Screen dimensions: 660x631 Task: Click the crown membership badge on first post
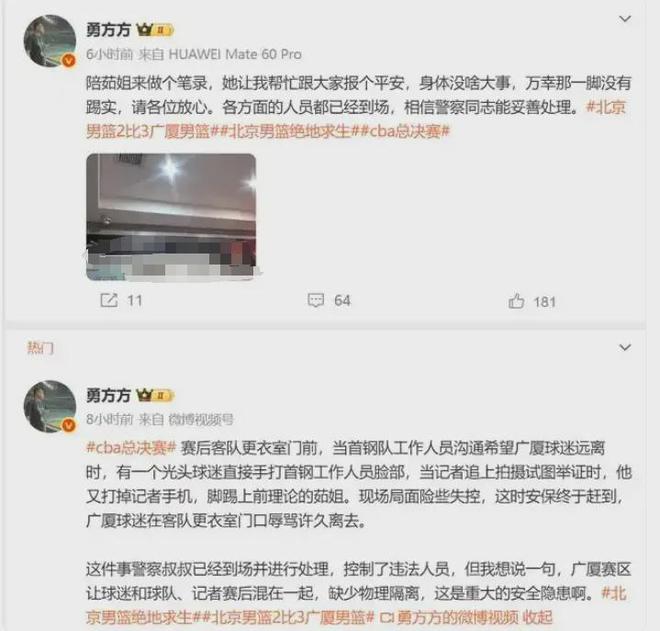click(x=154, y=30)
